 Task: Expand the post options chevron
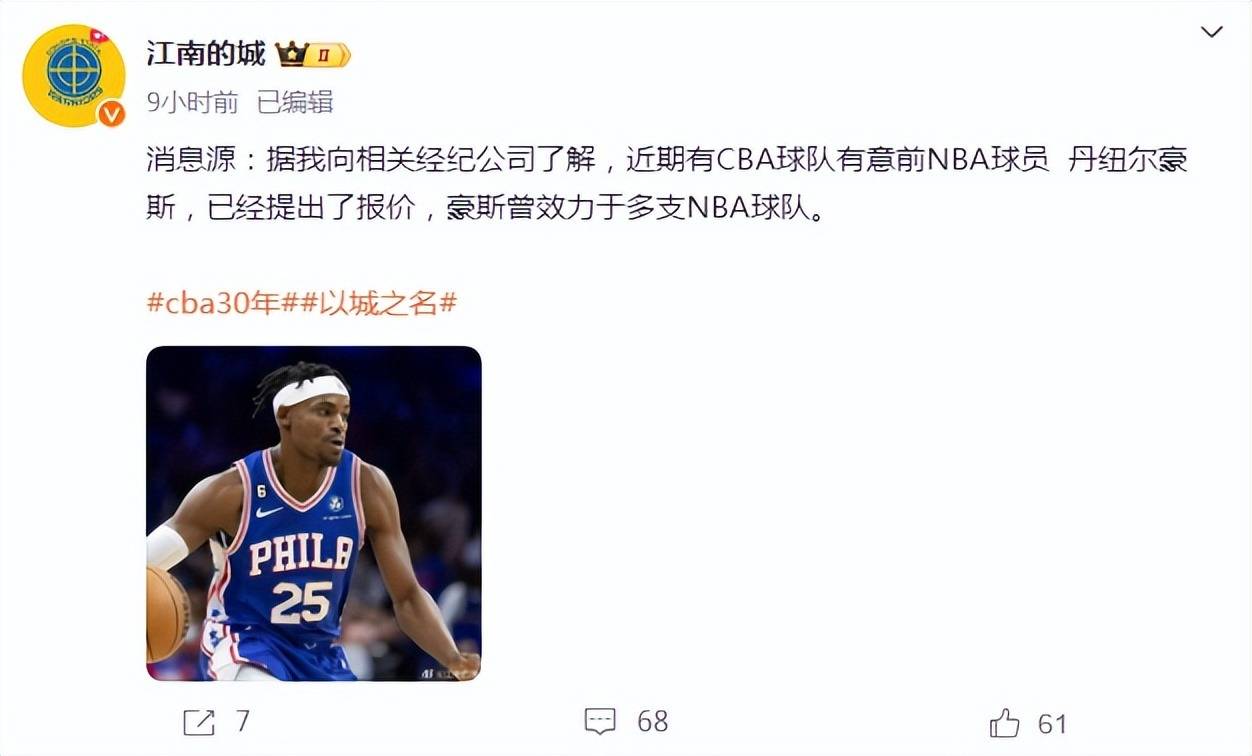point(1211,33)
